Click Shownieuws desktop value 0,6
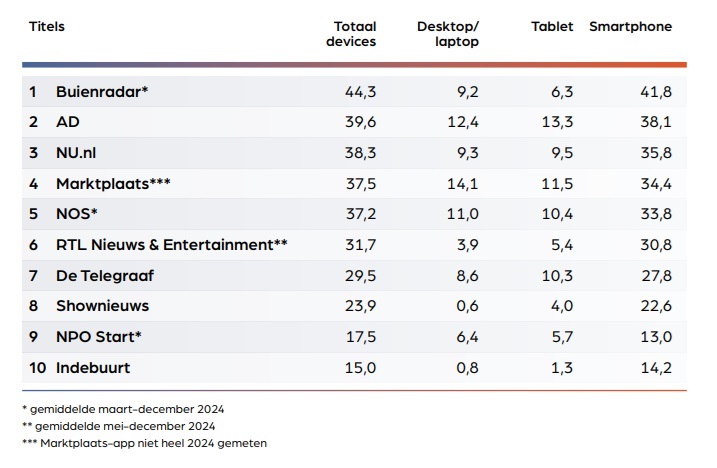 [467, 306]
